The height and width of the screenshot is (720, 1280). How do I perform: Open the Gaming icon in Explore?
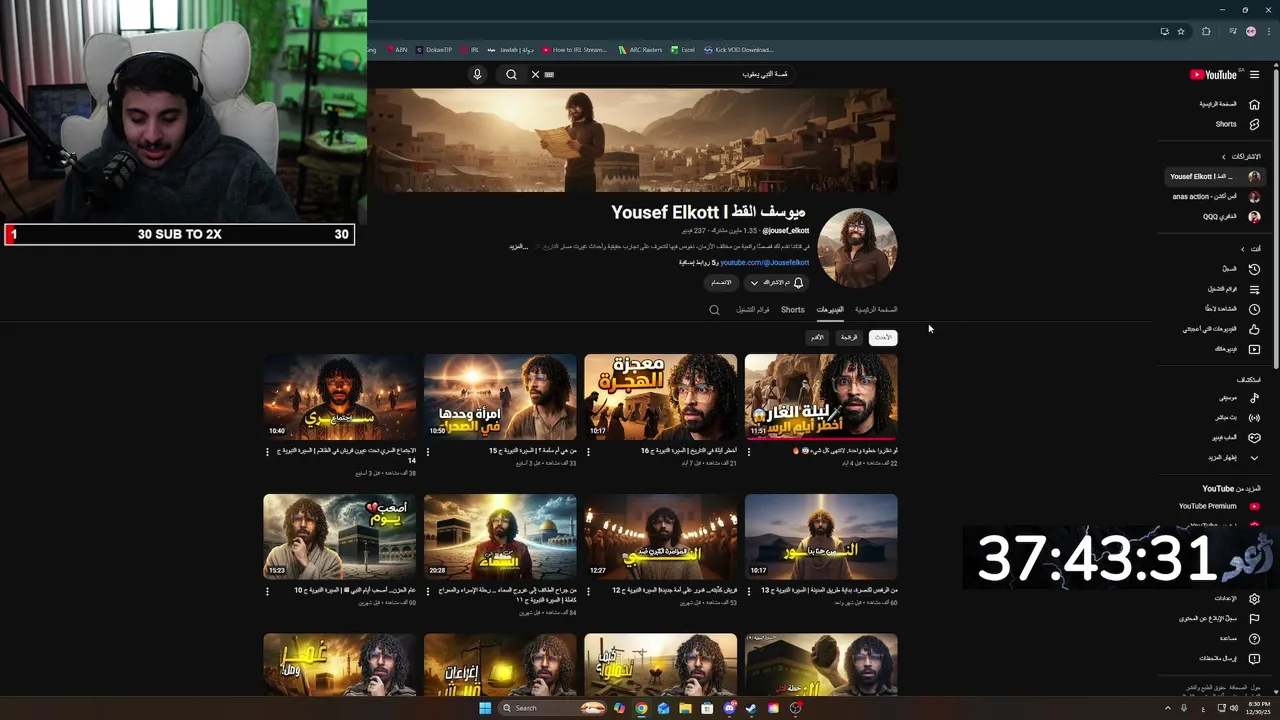(1254, 437)
